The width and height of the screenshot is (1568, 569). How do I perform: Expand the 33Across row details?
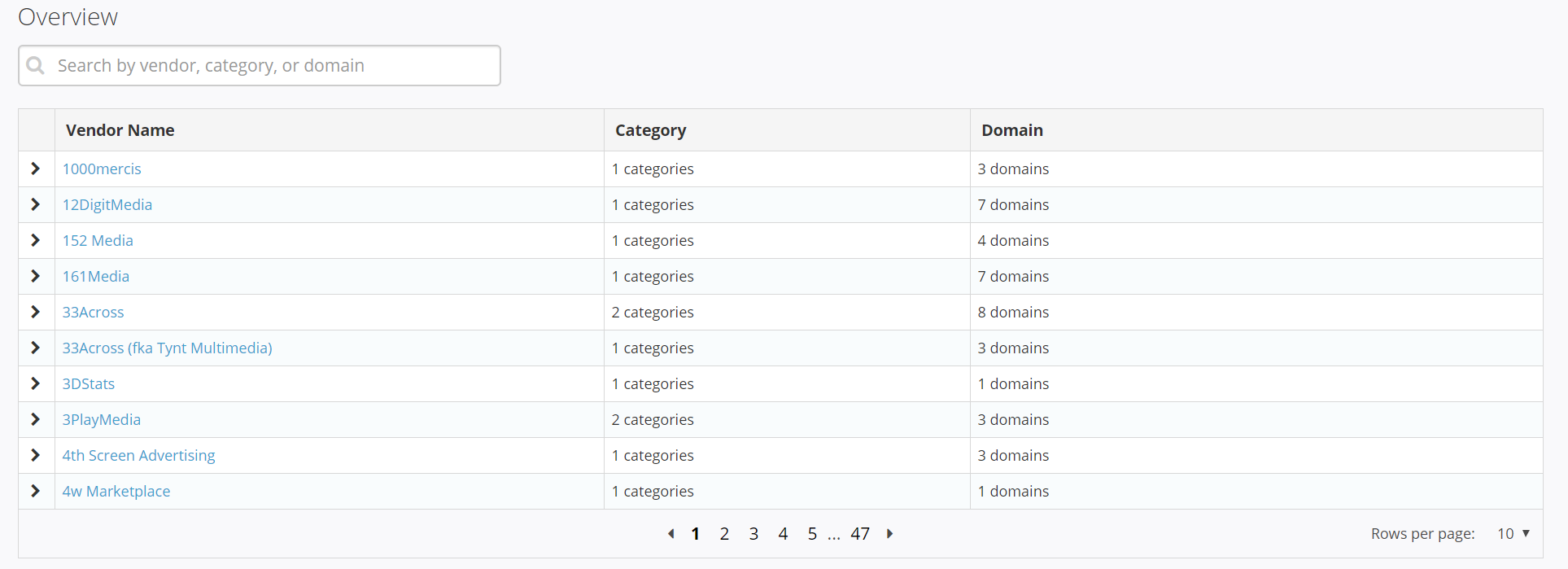pos(36,312)
